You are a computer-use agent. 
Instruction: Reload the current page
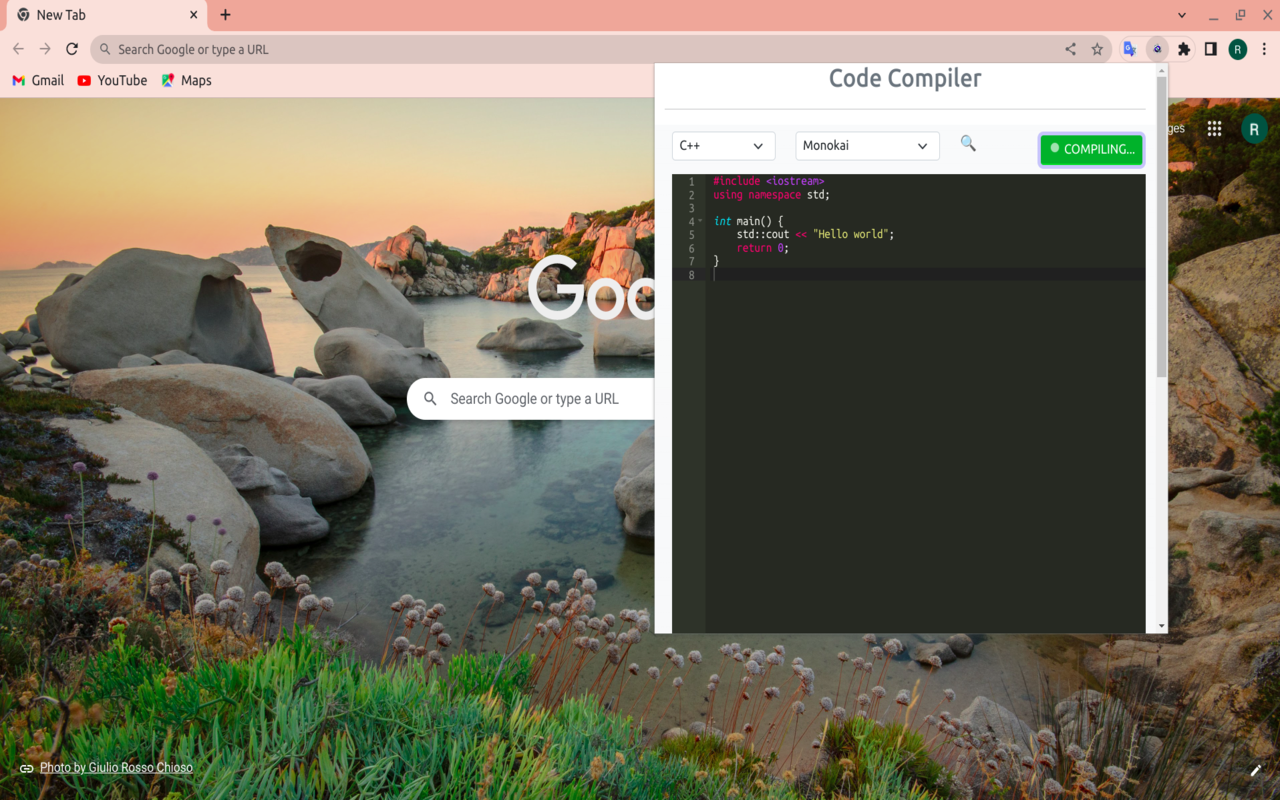[72, 49]
